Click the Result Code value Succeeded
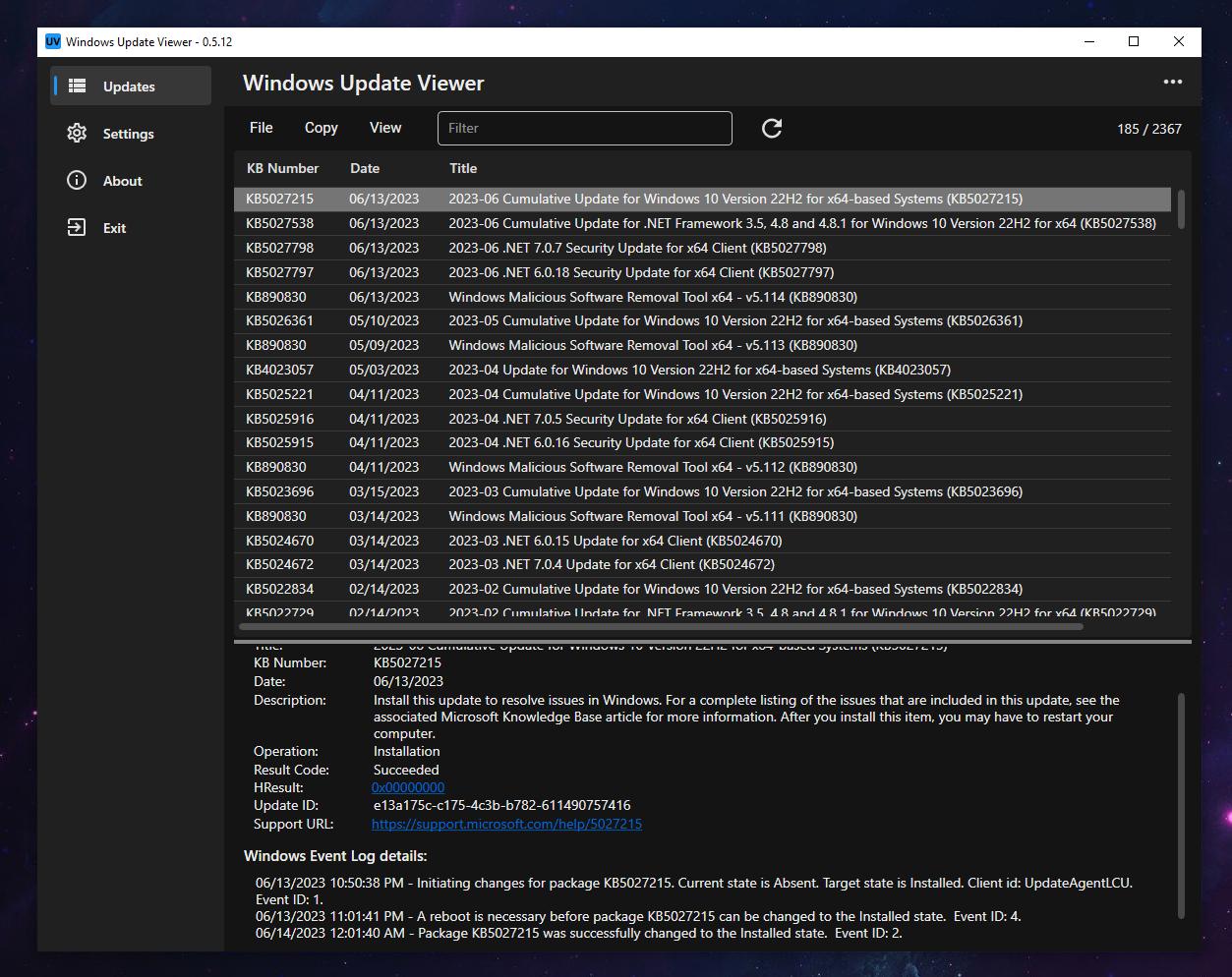The height and width of the screenshot is (977, 1232). (x=406, y=770)
